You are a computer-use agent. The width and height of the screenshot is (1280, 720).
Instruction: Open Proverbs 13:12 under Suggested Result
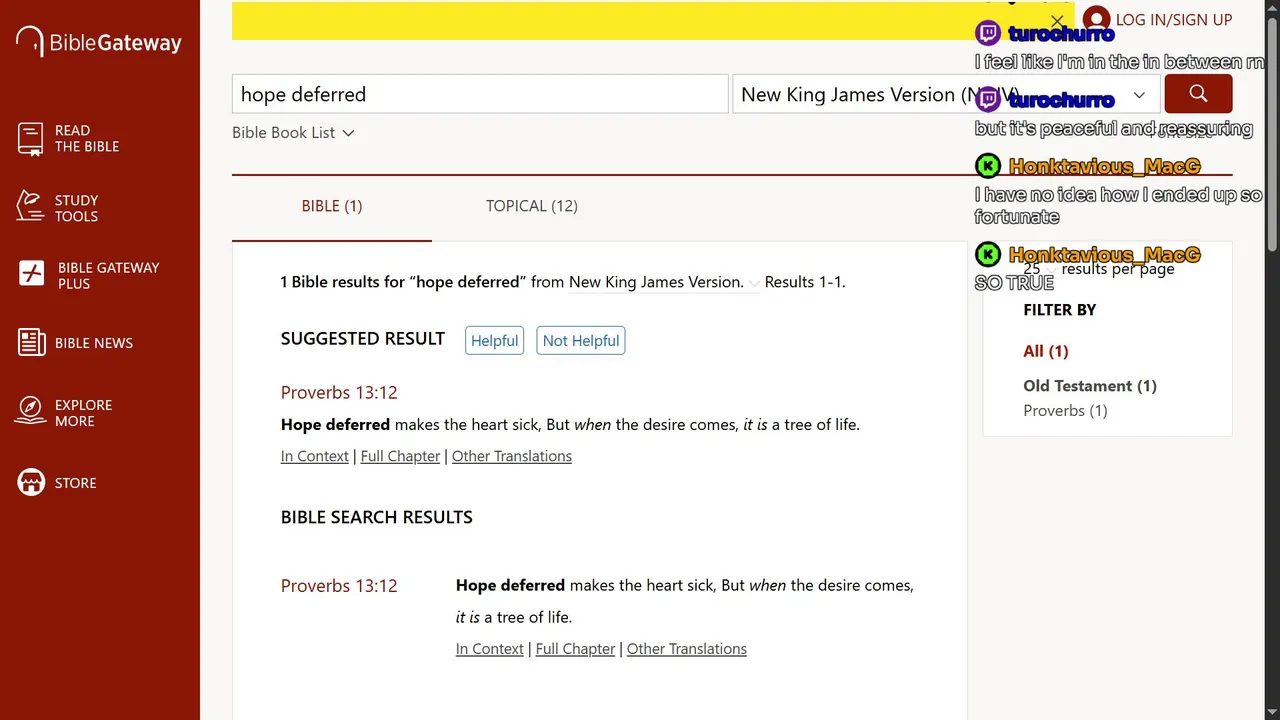339,392
